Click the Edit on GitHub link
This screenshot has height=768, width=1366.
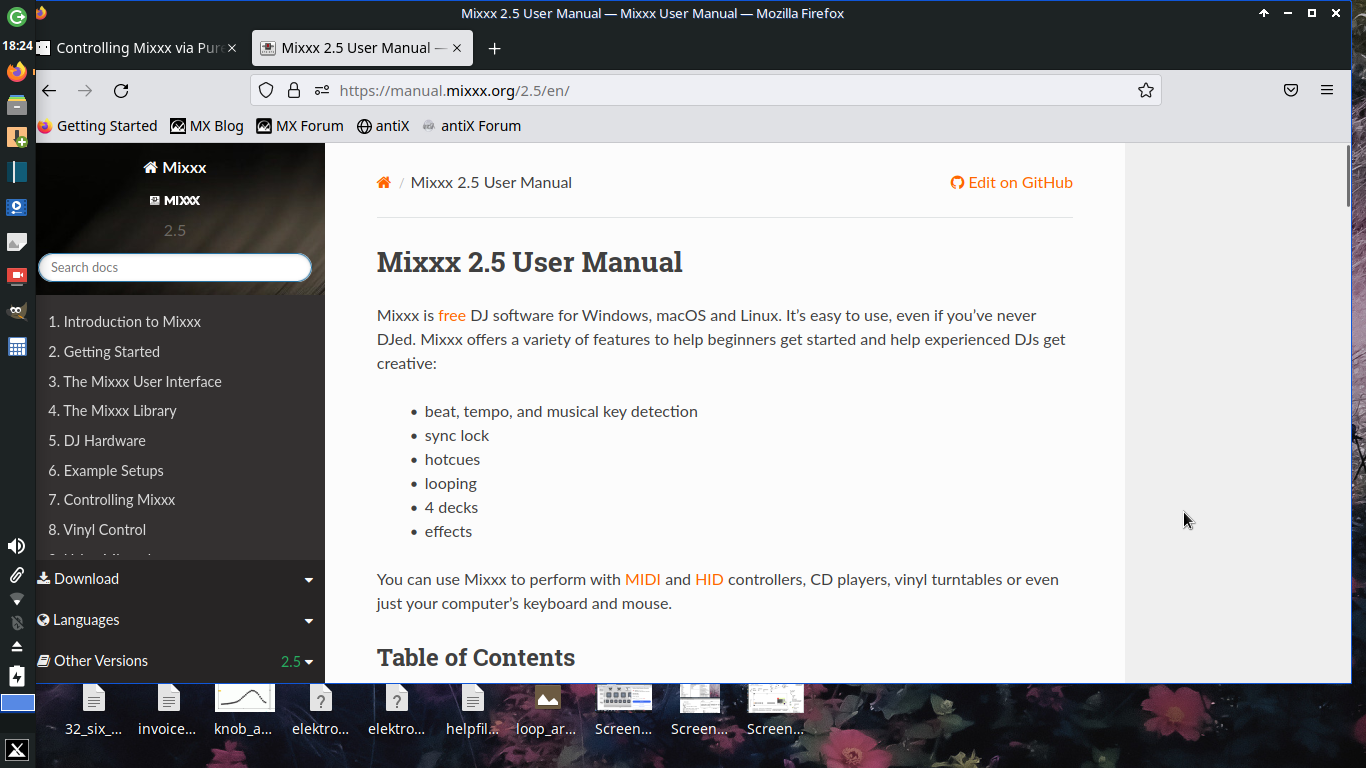tap(1011, 182)
